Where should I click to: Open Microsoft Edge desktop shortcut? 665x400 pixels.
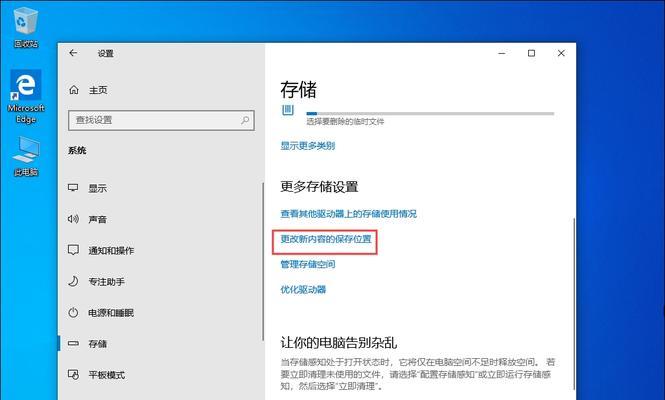(x=26, y=96)
